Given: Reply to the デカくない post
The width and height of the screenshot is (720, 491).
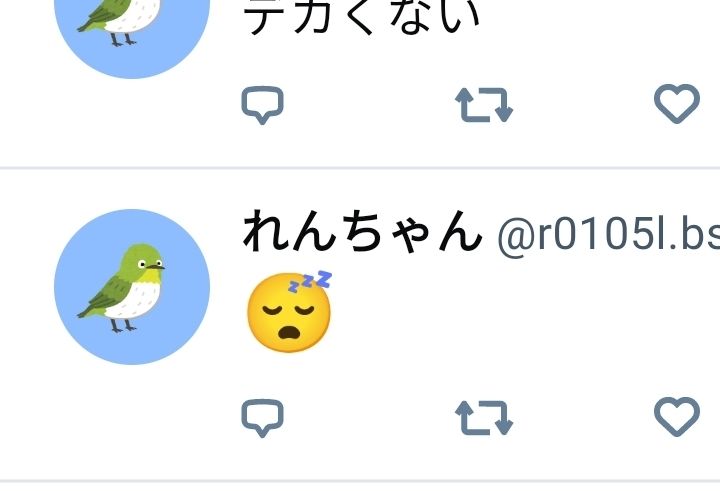Looking at the screenshot, I should tap(262, 104).
